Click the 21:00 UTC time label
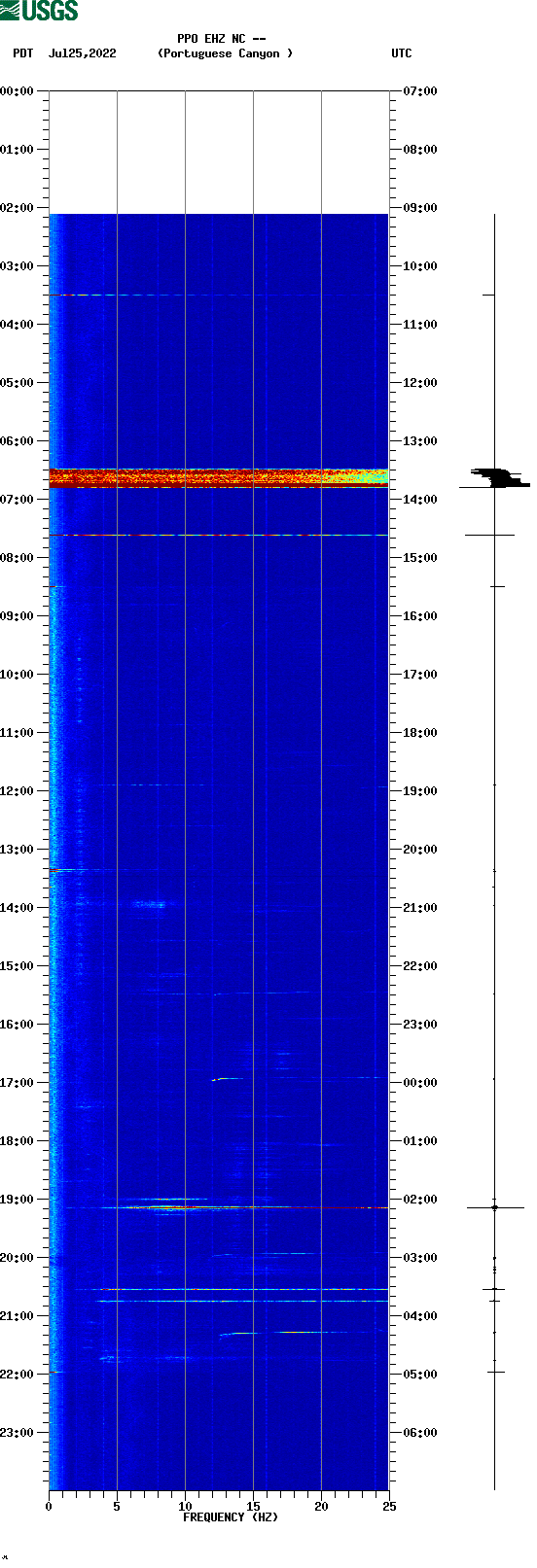 pyautogui.click(x=420, y=908)
